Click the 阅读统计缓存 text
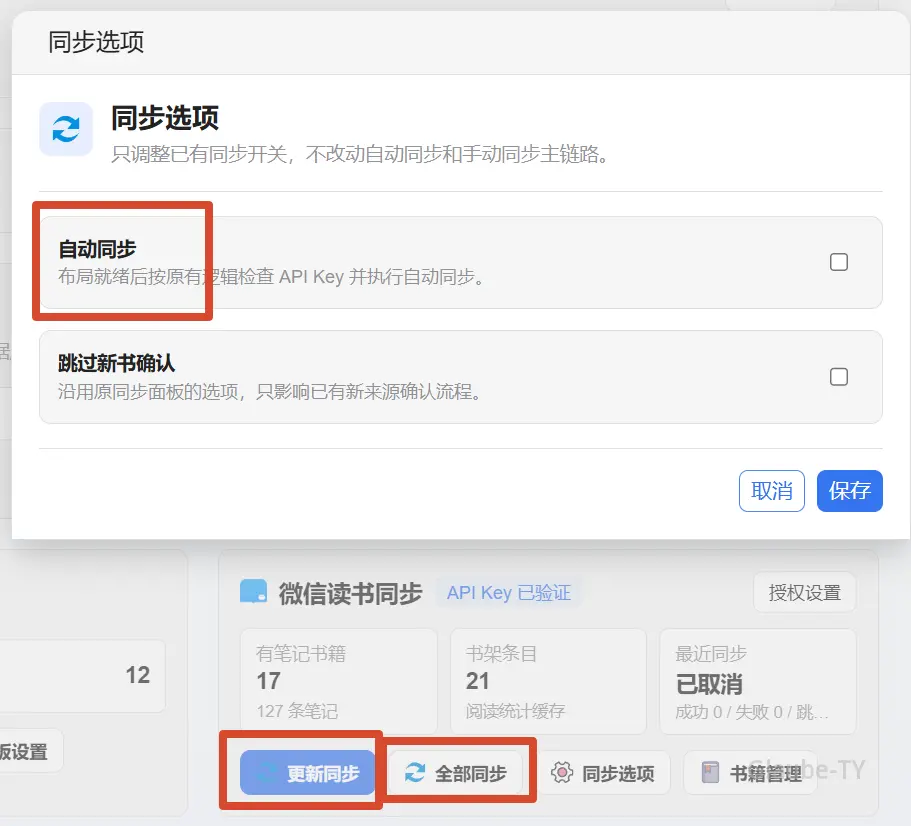 pyautogui.click(x=515, y=711)
